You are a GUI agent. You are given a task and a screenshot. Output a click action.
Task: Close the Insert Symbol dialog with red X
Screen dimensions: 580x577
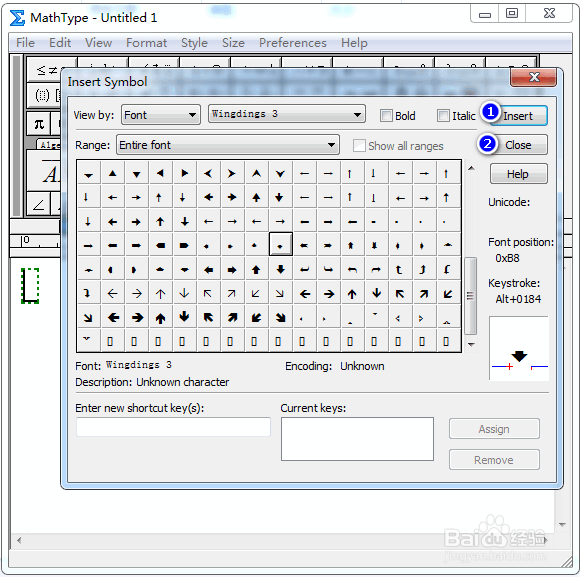coord(533,77)
